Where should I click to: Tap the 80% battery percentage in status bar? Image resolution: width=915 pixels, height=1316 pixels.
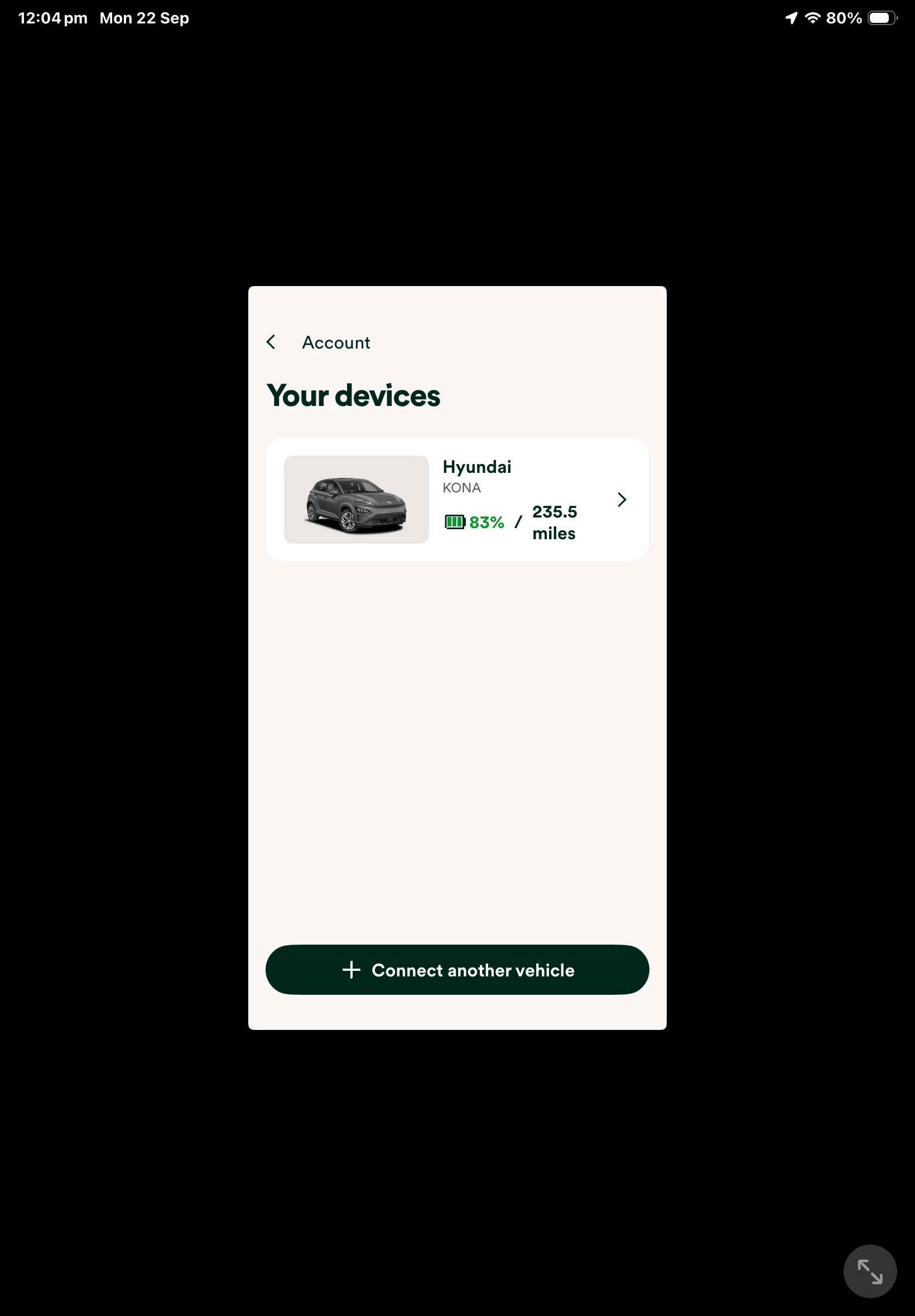click(x=844, y=18)
